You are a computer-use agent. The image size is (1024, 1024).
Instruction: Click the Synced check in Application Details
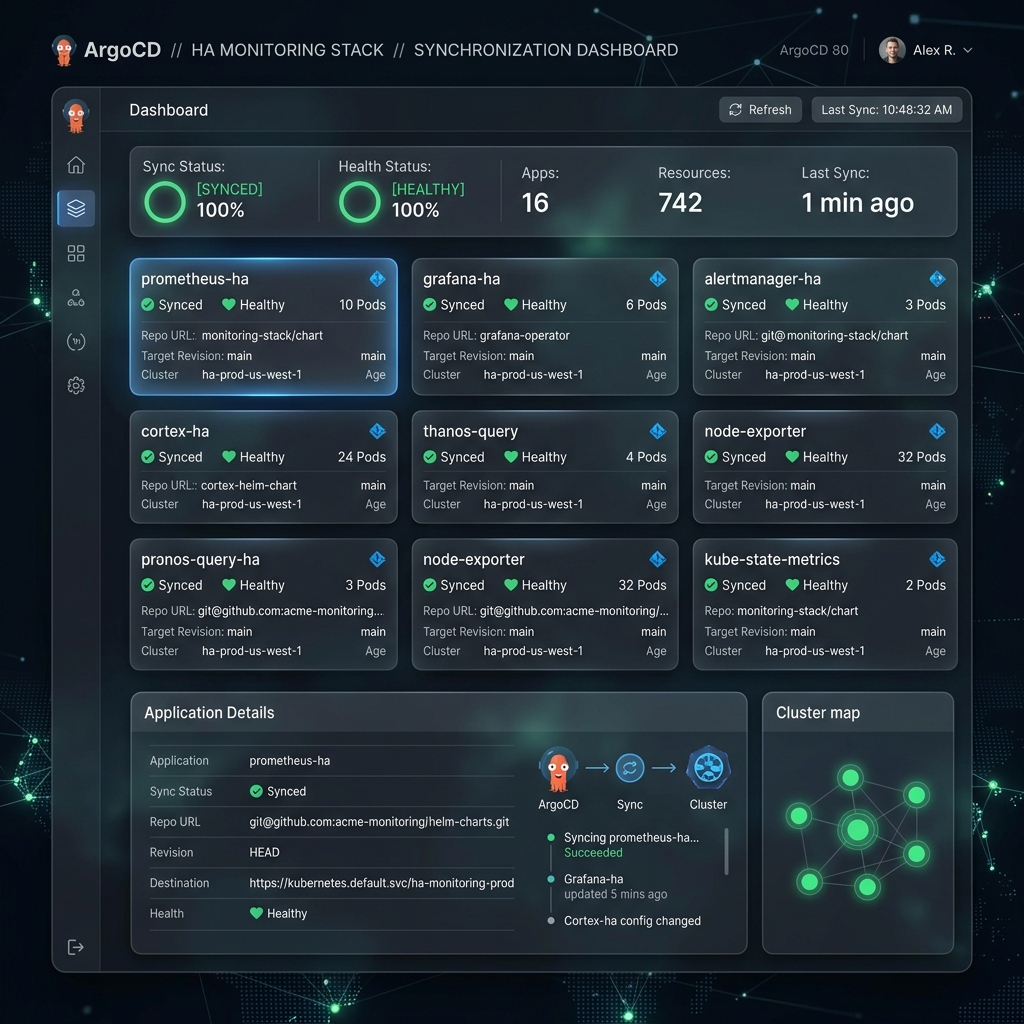click(256, 792)
